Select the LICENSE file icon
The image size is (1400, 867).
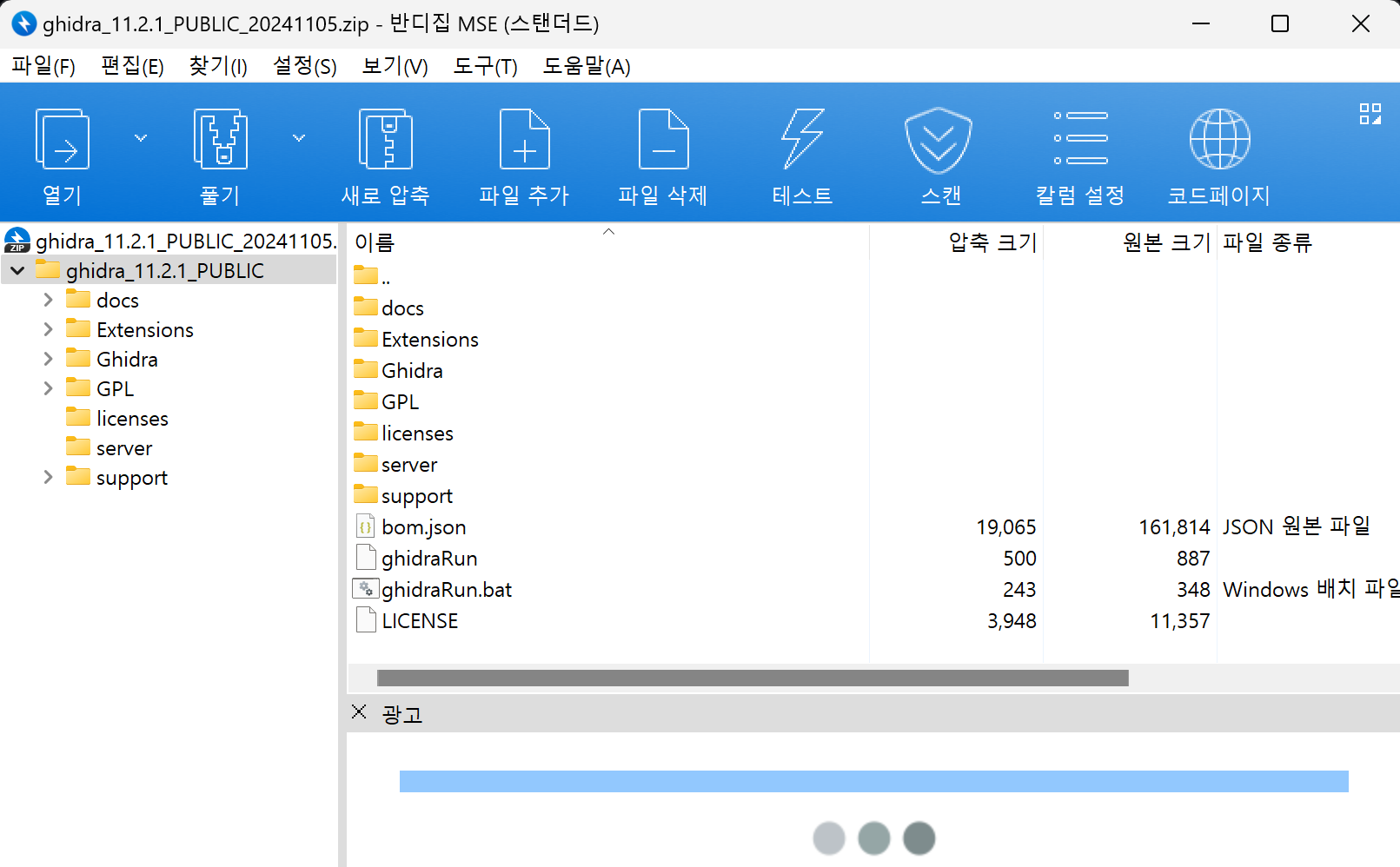366,620
